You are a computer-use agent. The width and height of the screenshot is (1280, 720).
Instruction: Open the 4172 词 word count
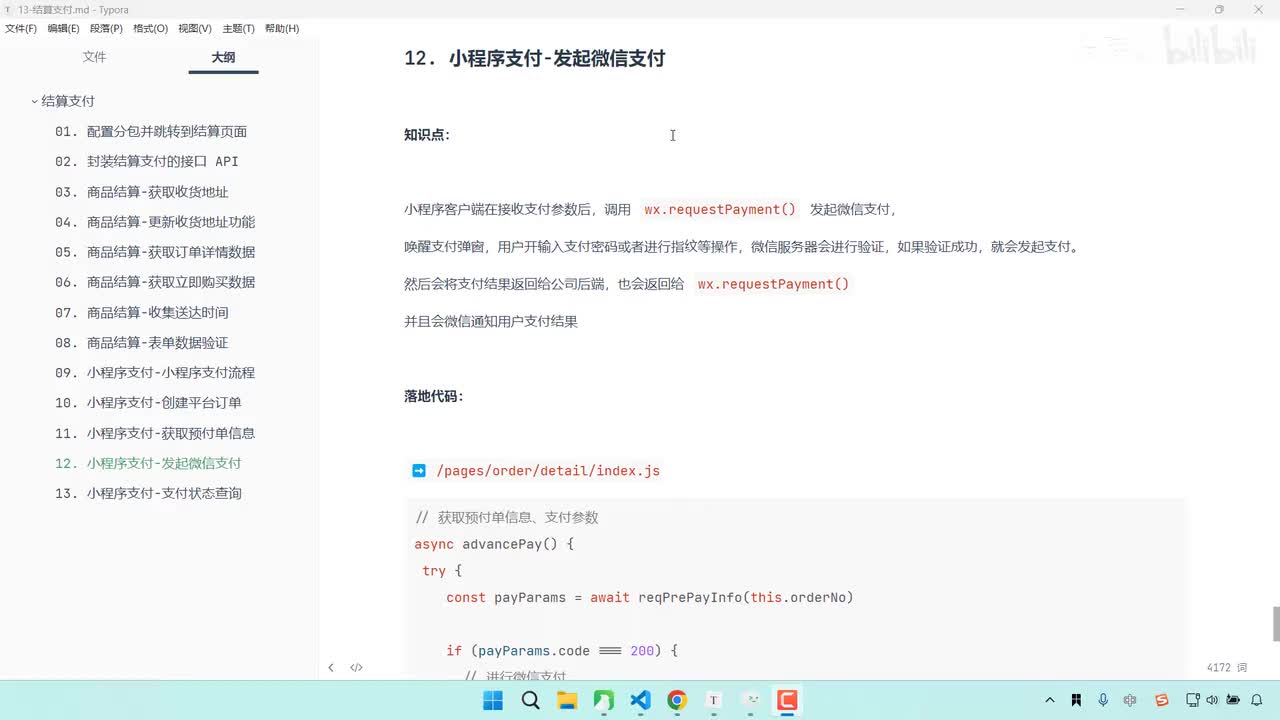tap(1227, 667)
